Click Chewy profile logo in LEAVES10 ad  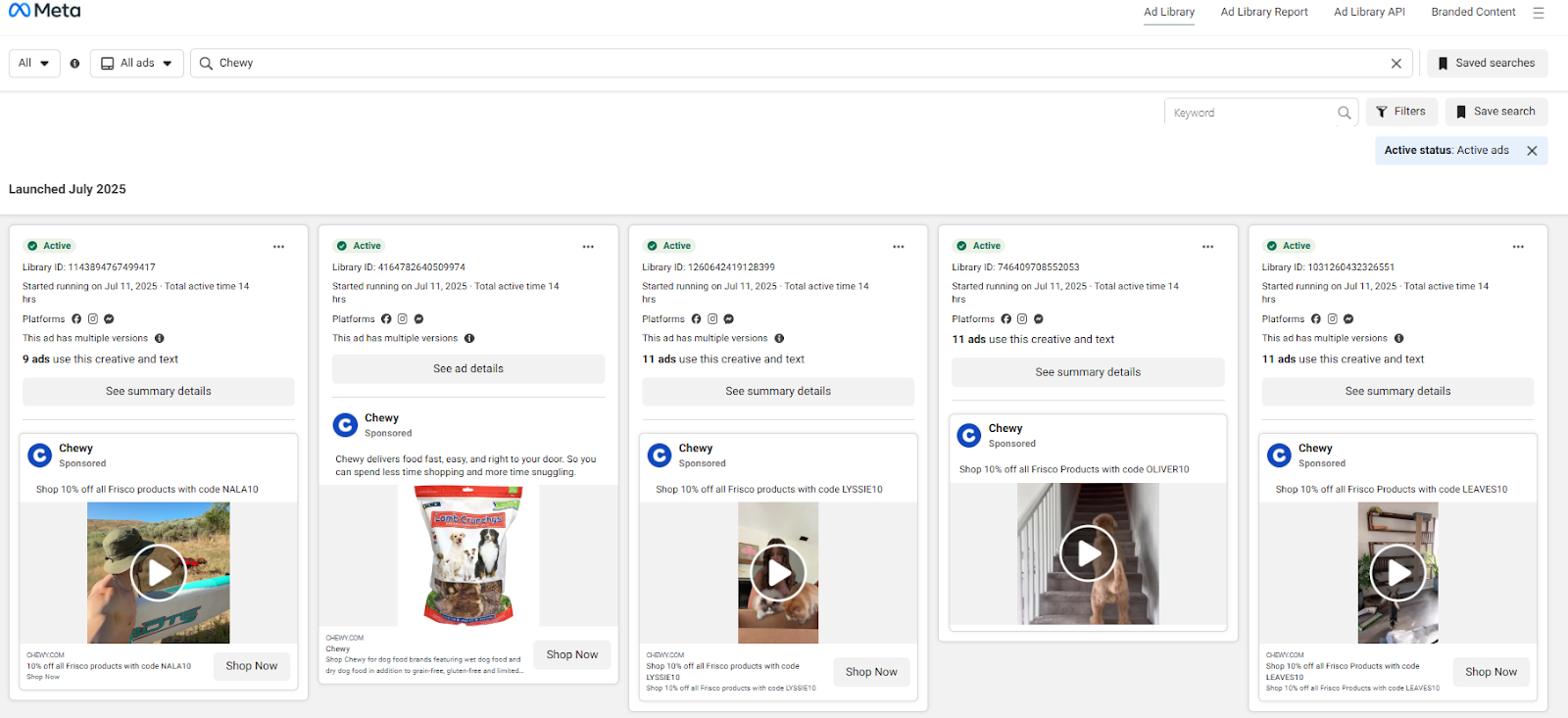[x=1280, y=455]
